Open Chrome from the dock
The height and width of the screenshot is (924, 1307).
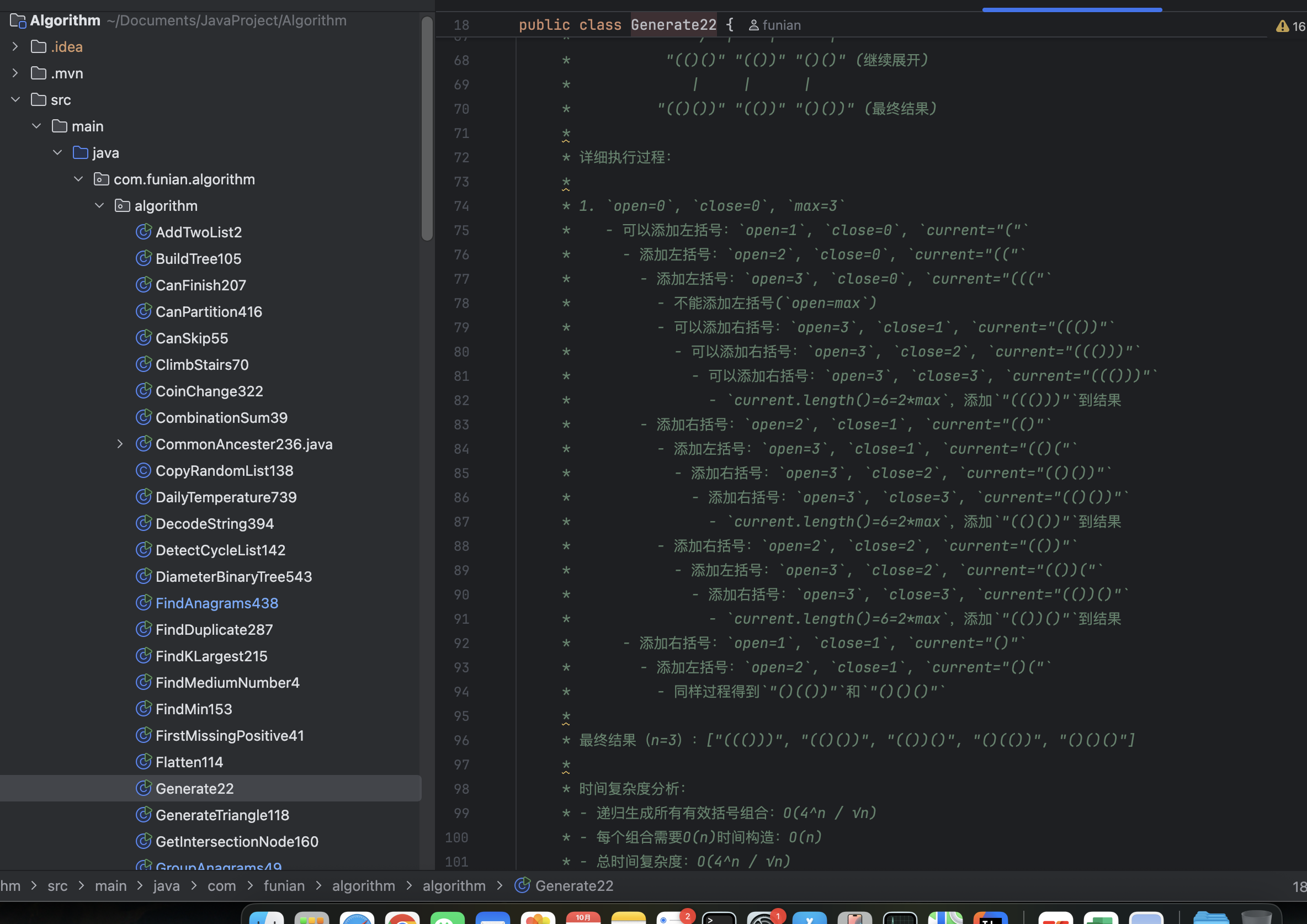[402, 918]
